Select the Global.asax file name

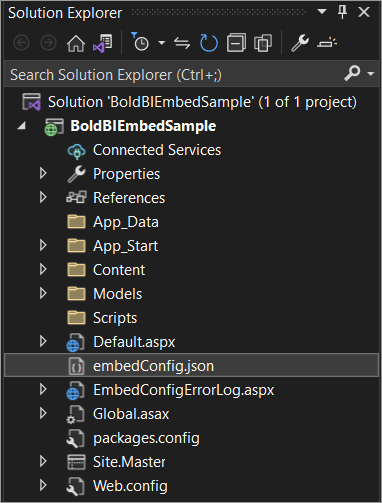point(131,414)
